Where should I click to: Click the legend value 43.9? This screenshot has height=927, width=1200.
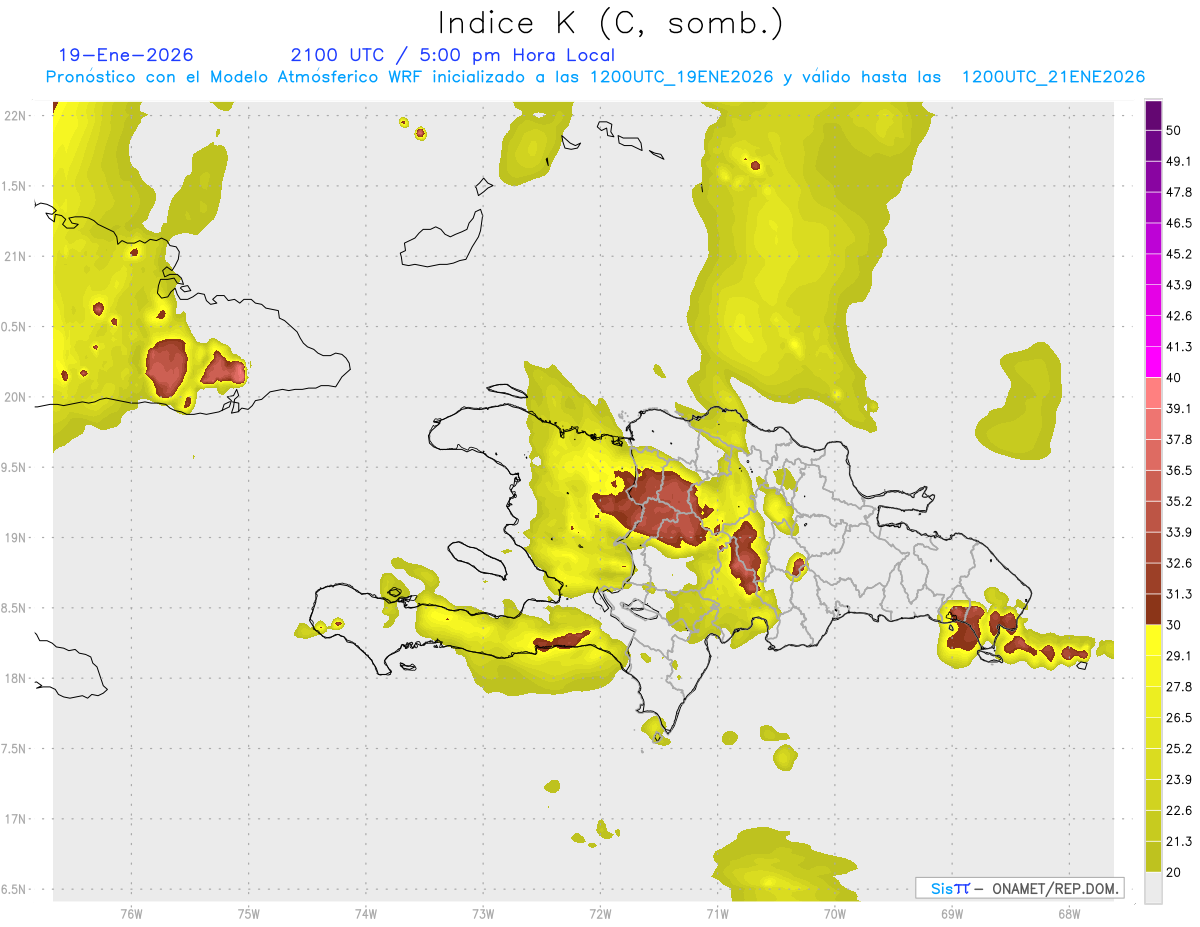pos(1178,285)
